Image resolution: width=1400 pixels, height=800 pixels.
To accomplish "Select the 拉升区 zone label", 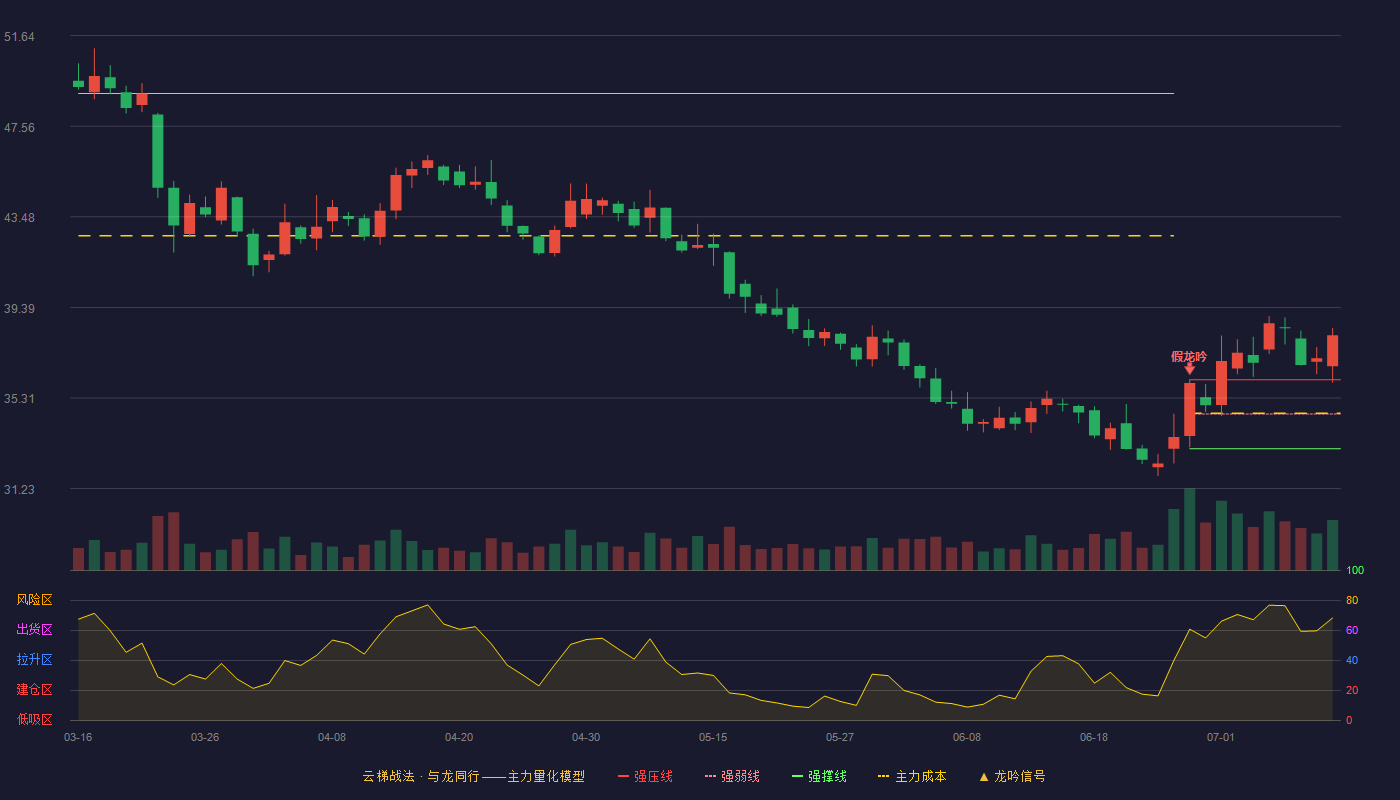I will pos(34,660).
